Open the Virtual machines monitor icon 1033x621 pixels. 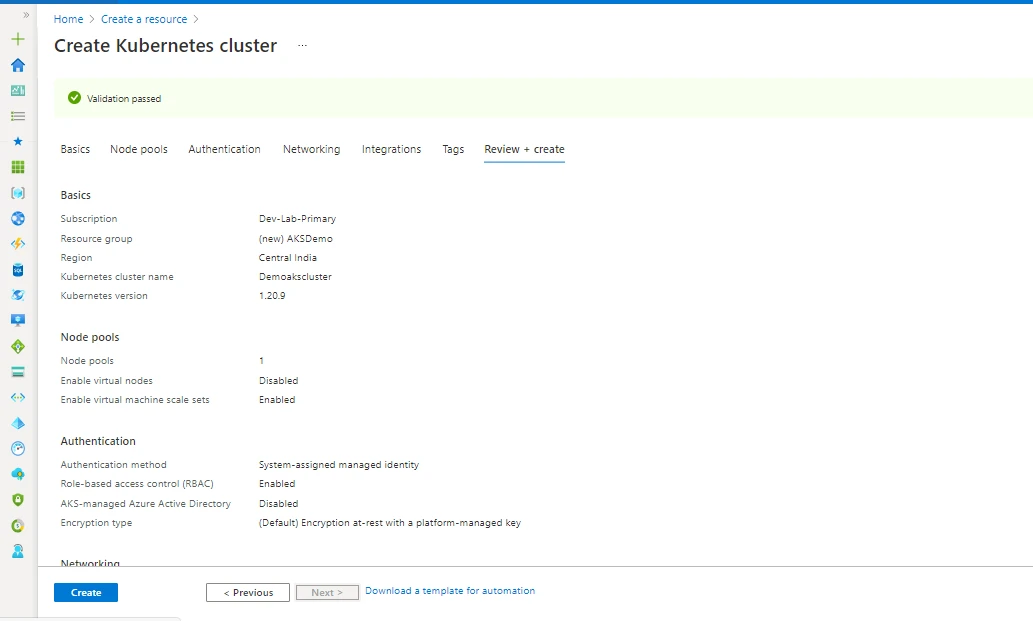tap(16, 320)
